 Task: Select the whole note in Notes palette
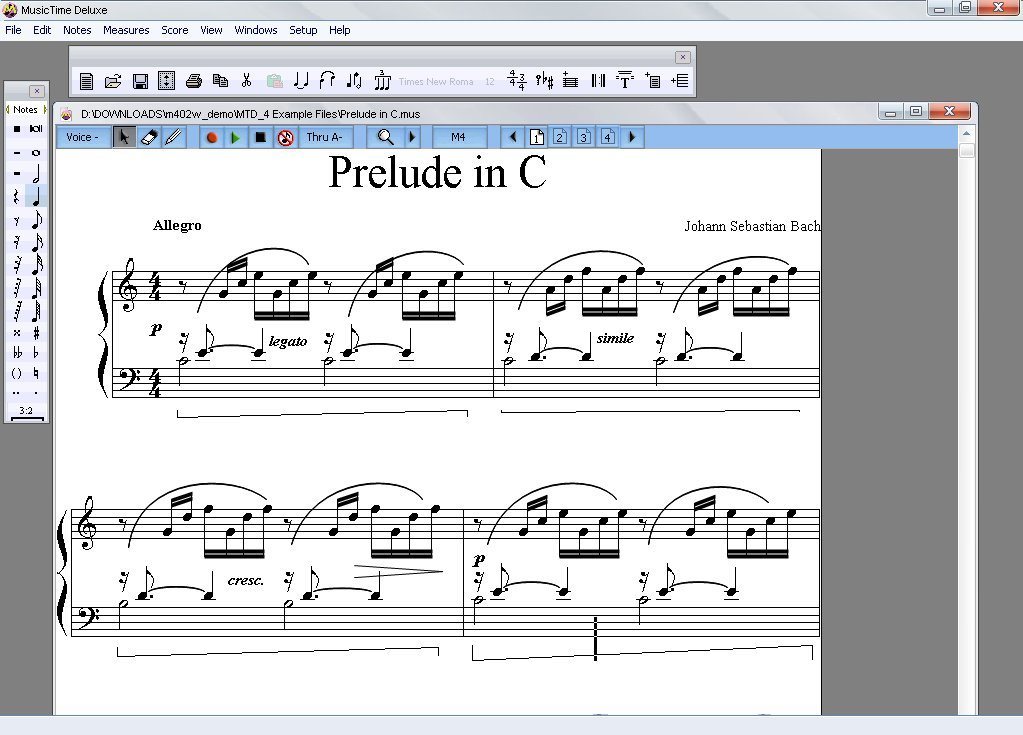coord(36,153)
